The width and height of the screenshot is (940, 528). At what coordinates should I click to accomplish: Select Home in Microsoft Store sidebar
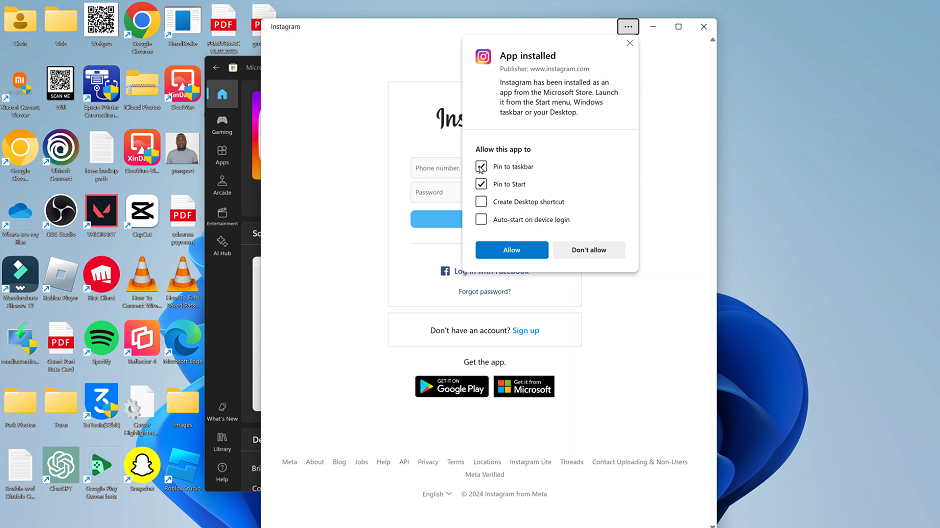click(x=222, y=94)
